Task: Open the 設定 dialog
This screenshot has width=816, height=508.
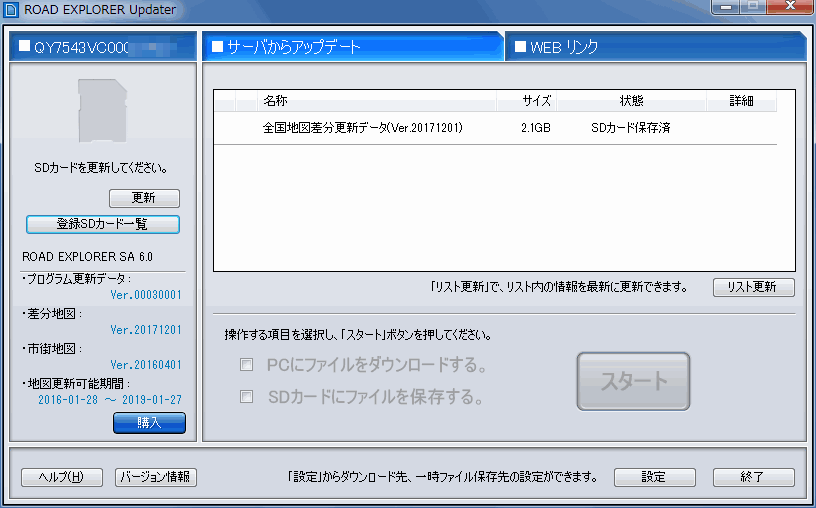Action: (655, 477)
